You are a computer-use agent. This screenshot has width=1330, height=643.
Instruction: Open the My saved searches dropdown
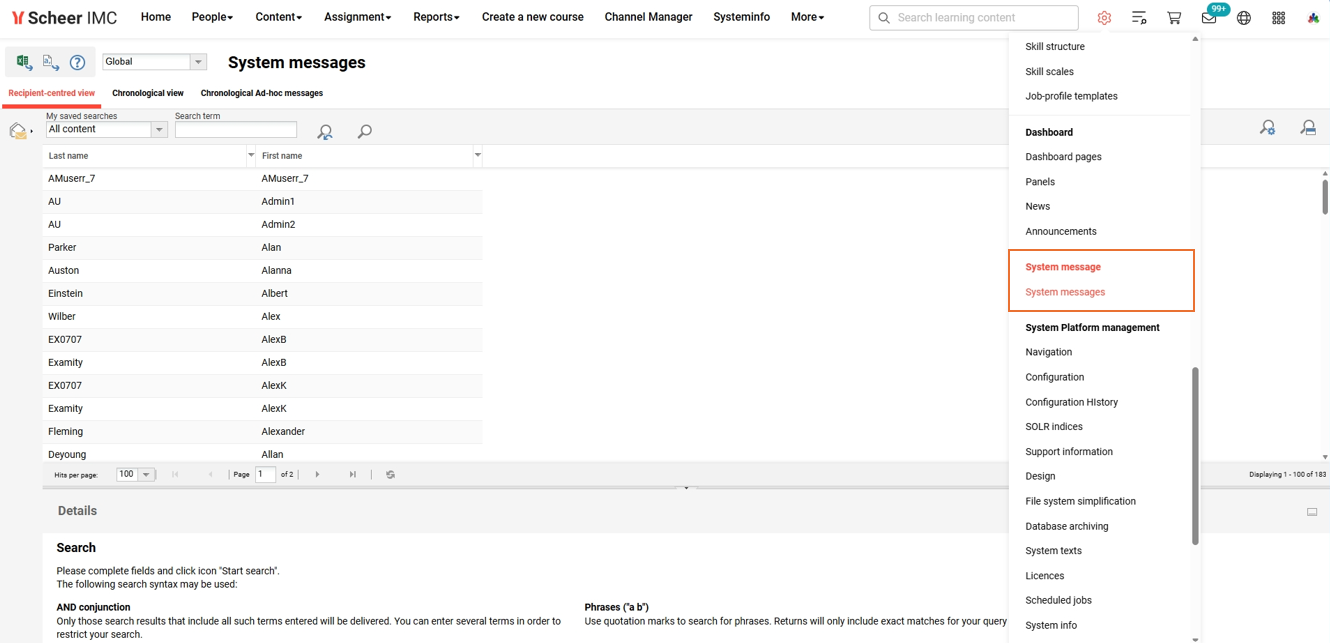pyautogui.click(x=158, y=130)
